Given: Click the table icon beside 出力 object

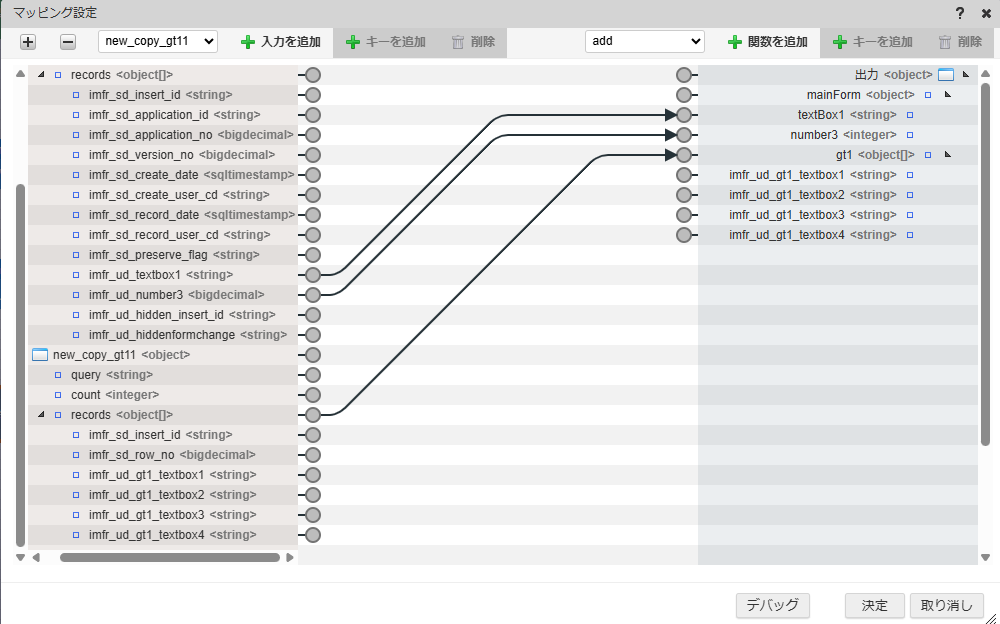Looking at the screenshot, I should [x=946, y=75].
